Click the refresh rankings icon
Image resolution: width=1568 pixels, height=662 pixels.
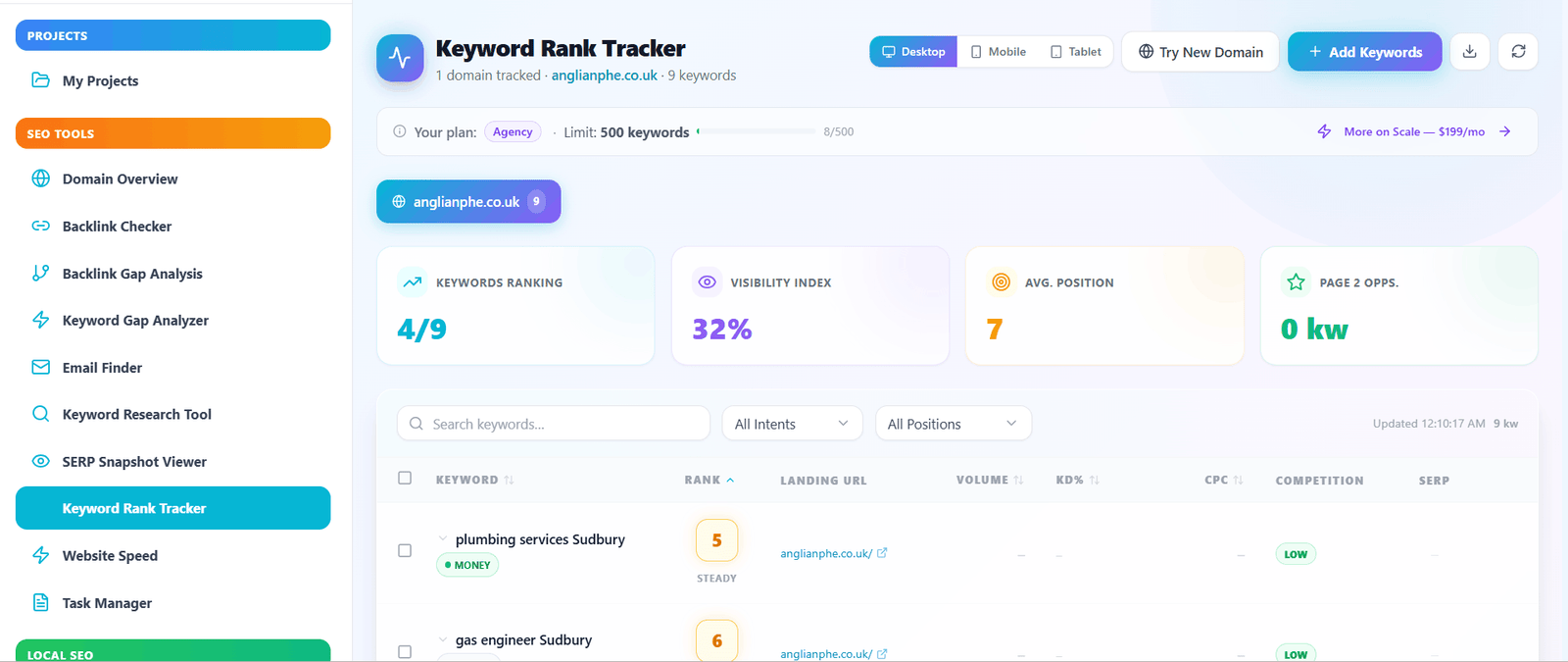point(1518,52)
